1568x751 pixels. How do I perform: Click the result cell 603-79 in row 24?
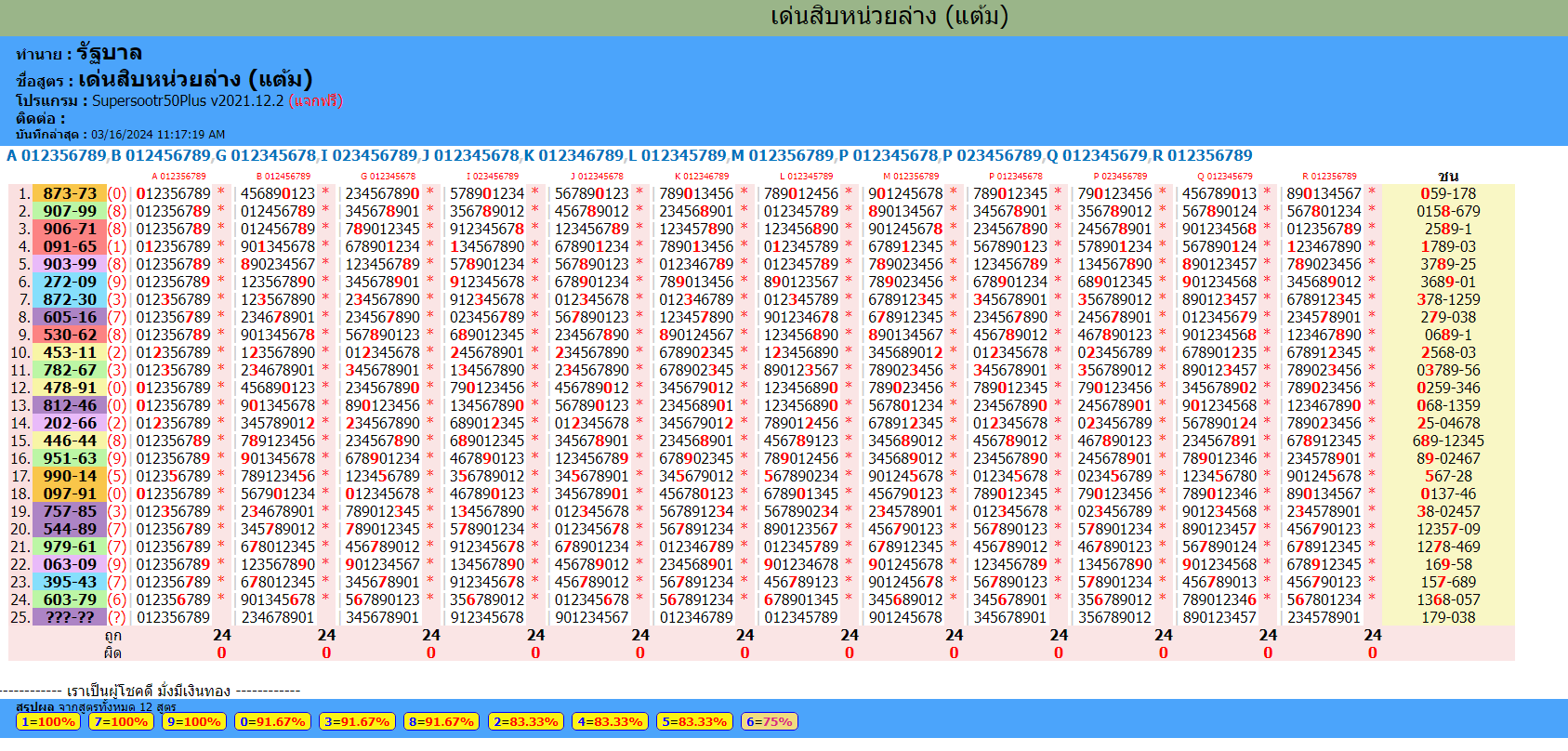pyautogui.click(x=70, y=599)
